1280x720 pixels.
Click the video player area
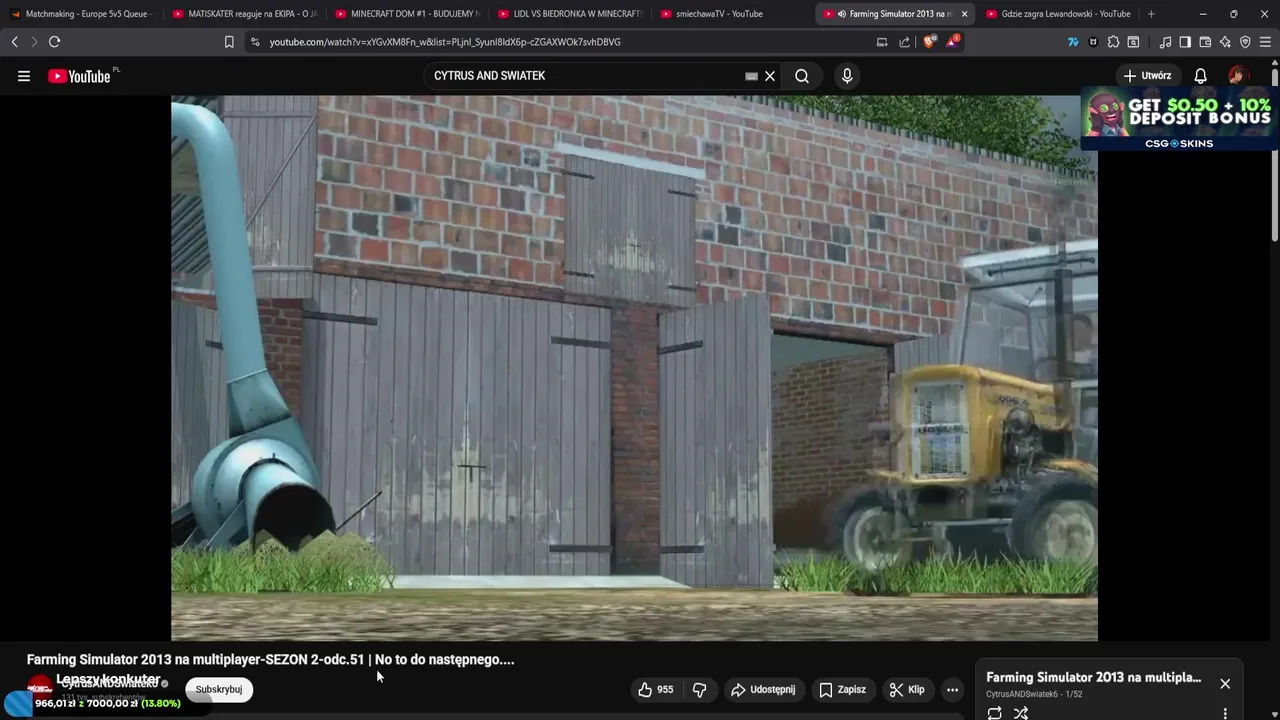(x=634, y=368)
